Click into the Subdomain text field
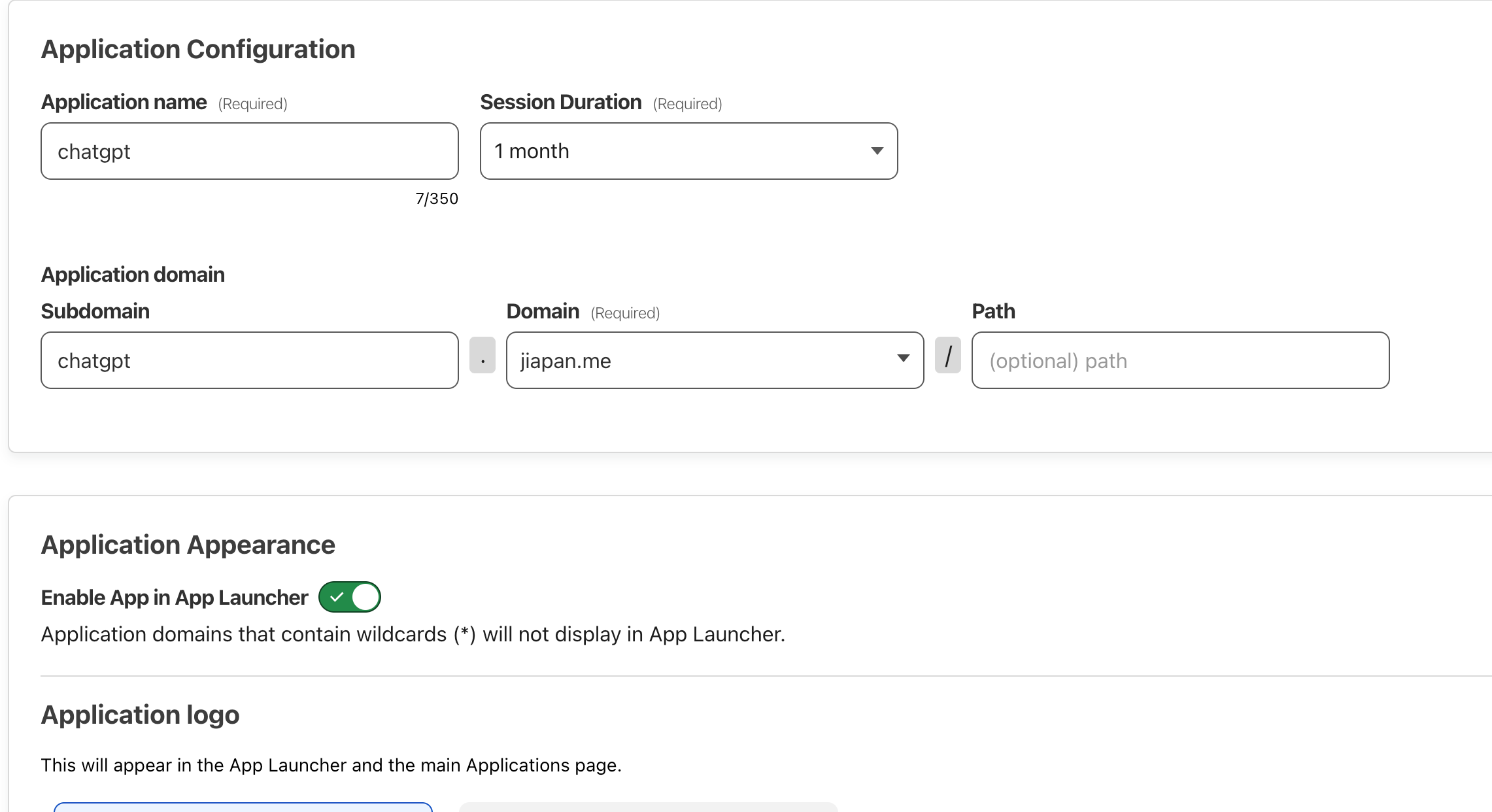The image size is (1492, 812). click(249, 360)
